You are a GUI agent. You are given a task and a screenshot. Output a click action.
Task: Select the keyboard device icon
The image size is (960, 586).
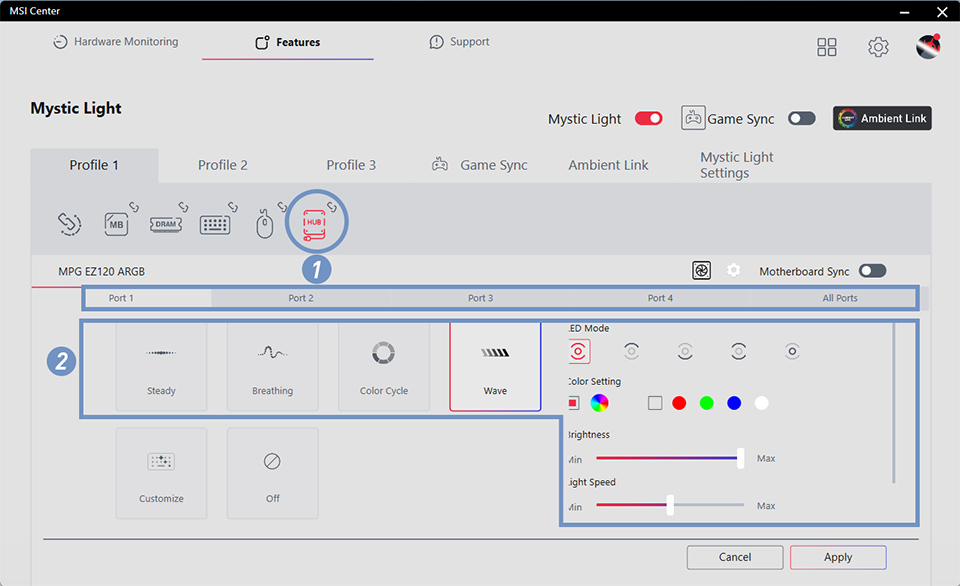tap(215, 224)
